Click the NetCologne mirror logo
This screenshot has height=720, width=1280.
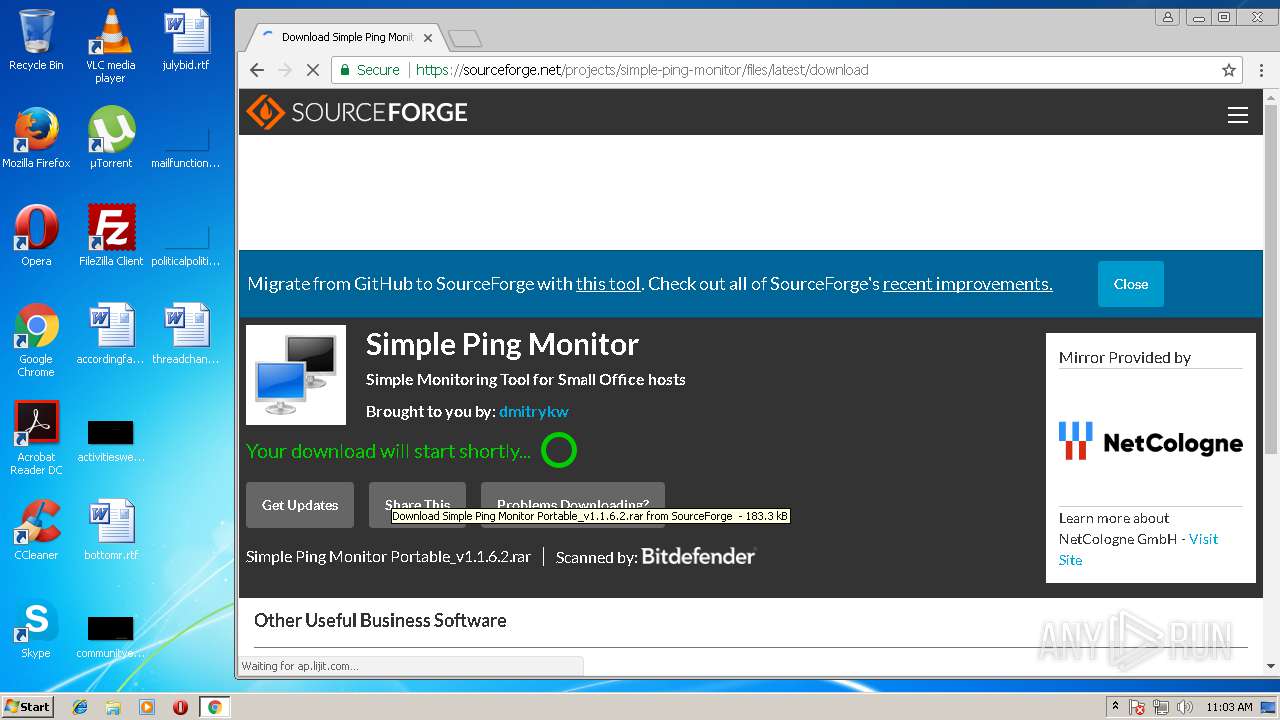click(x=1151, y=441)
